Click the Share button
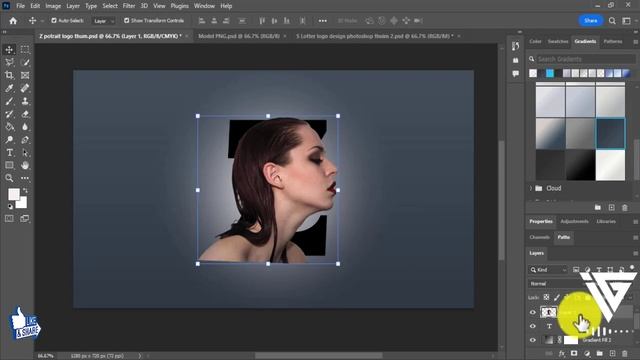This screenshot has height=360, width=640. [x=590, y=21]
